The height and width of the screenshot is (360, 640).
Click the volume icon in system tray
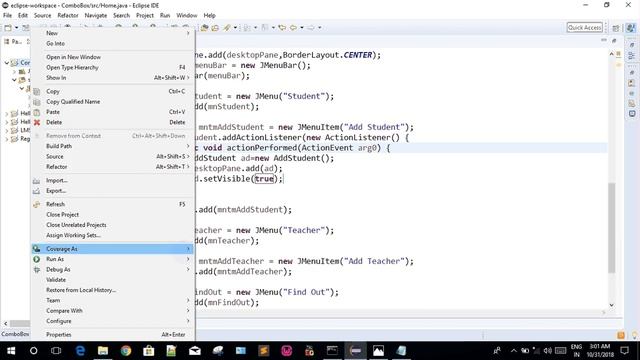pyautogui.click(x=547, y=351)
